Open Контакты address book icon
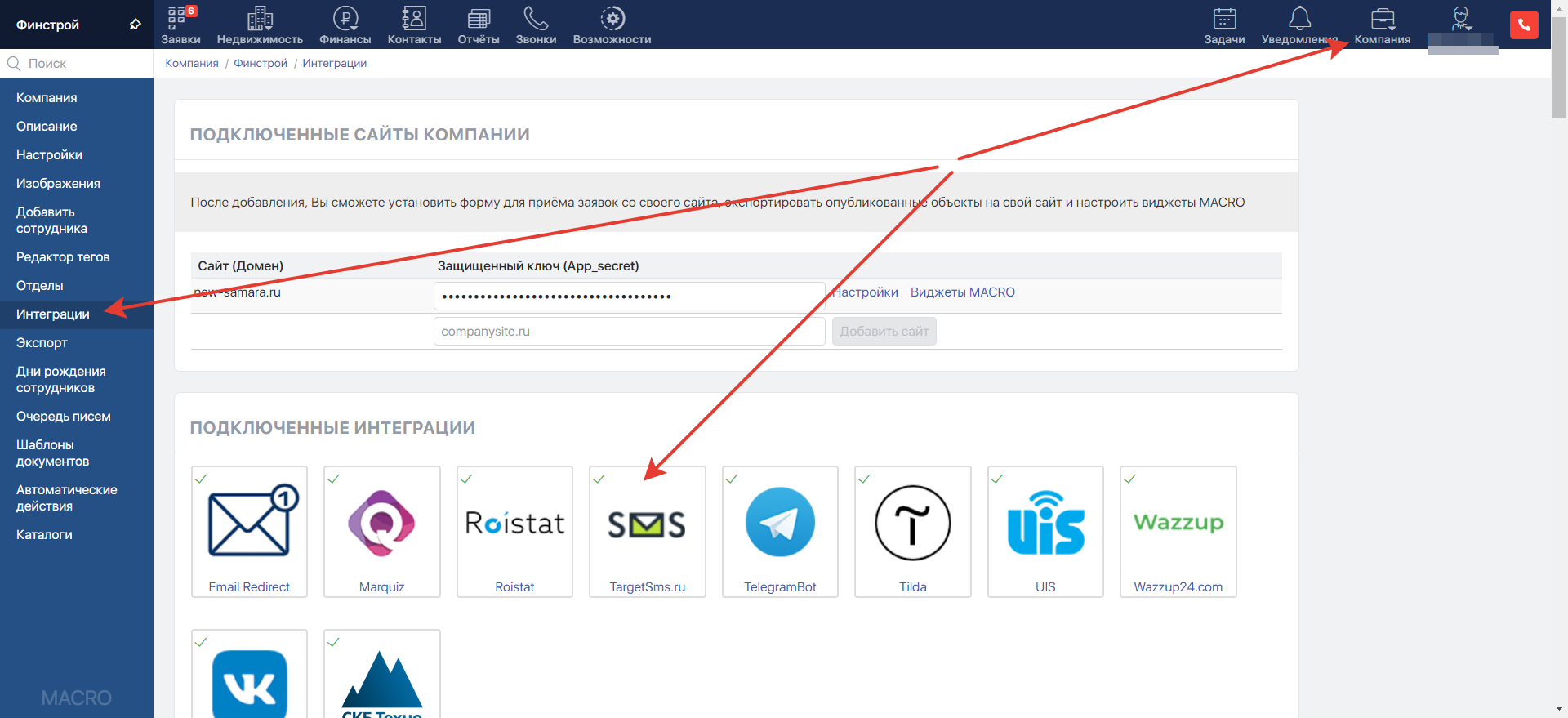This screenshot has width=1568, height=718. point(414,18)
